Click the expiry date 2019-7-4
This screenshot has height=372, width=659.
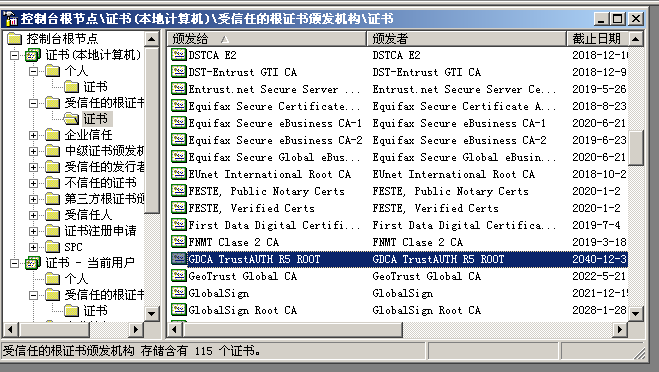[596, 225]
